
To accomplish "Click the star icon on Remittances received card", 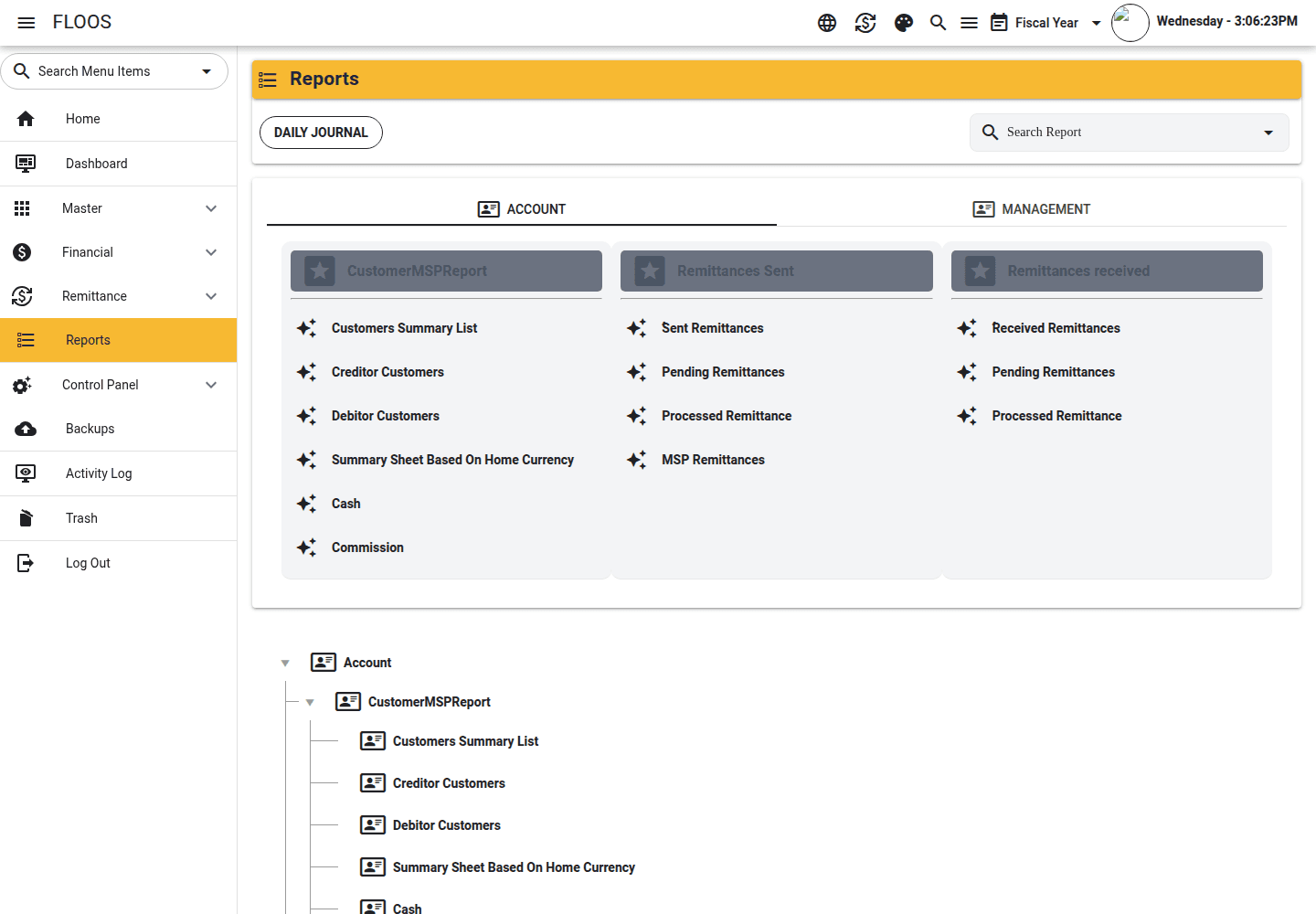I will pos(981,271).
